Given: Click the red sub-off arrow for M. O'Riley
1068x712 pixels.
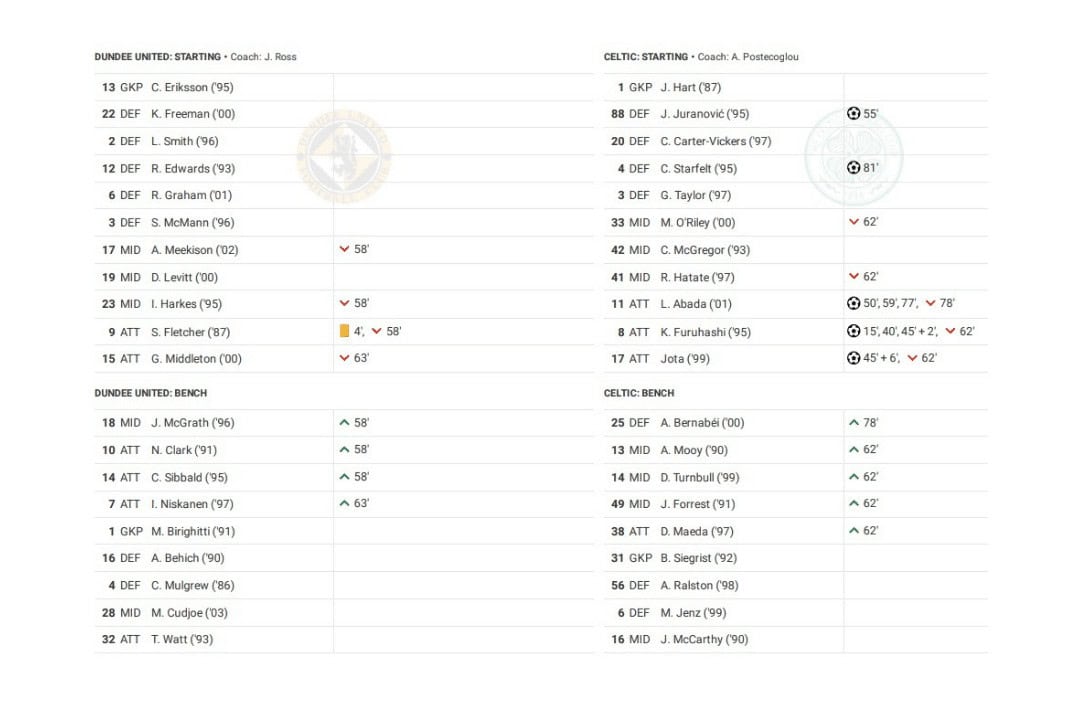Looking at the screenshot, I should pyautogui.click(x=854, y=222).
